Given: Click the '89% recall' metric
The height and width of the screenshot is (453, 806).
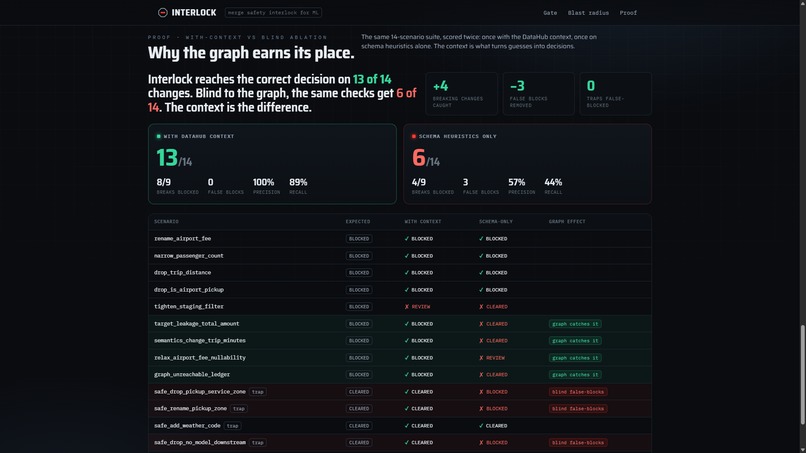Looking at the screenshot, I should pos(298,186).
